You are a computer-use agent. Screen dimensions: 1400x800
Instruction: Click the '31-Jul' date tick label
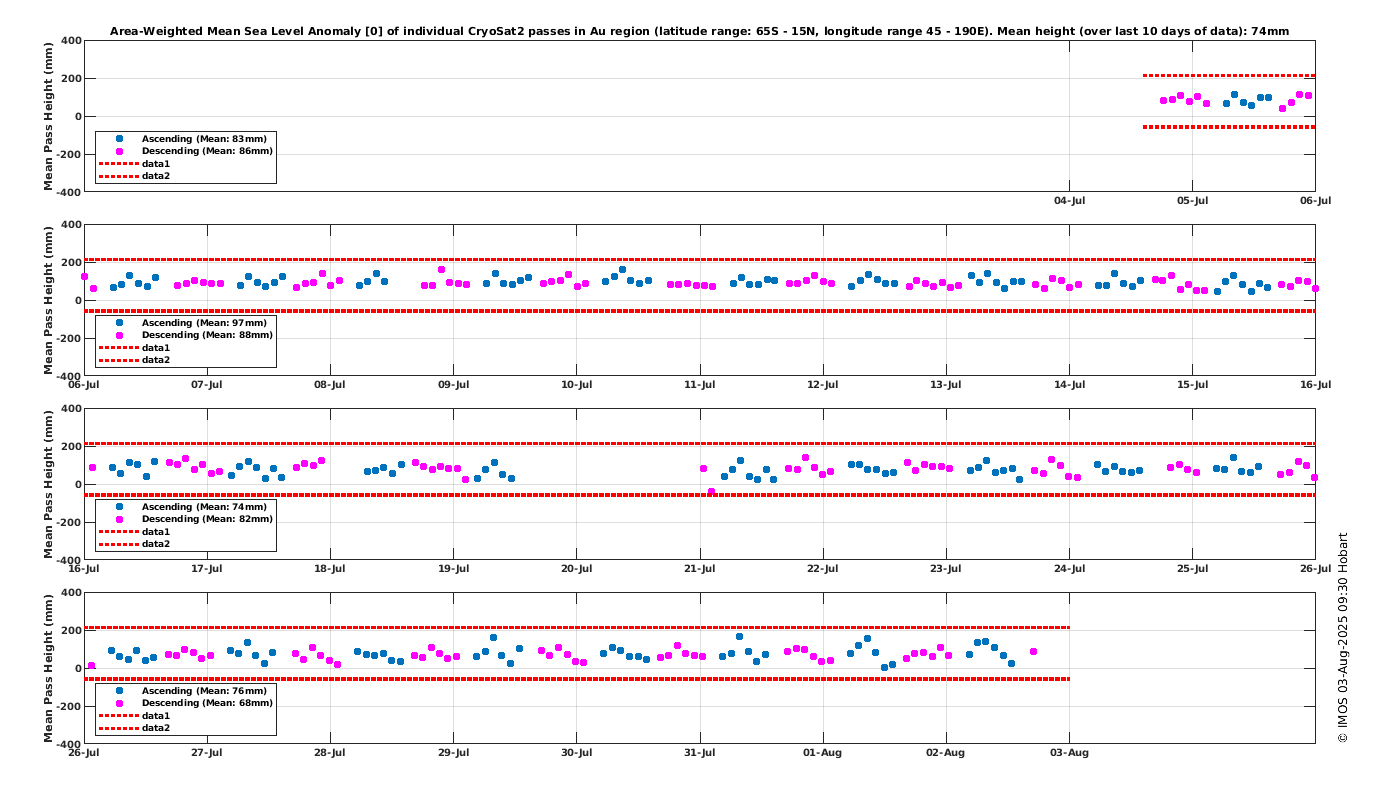tap(700, 753)
